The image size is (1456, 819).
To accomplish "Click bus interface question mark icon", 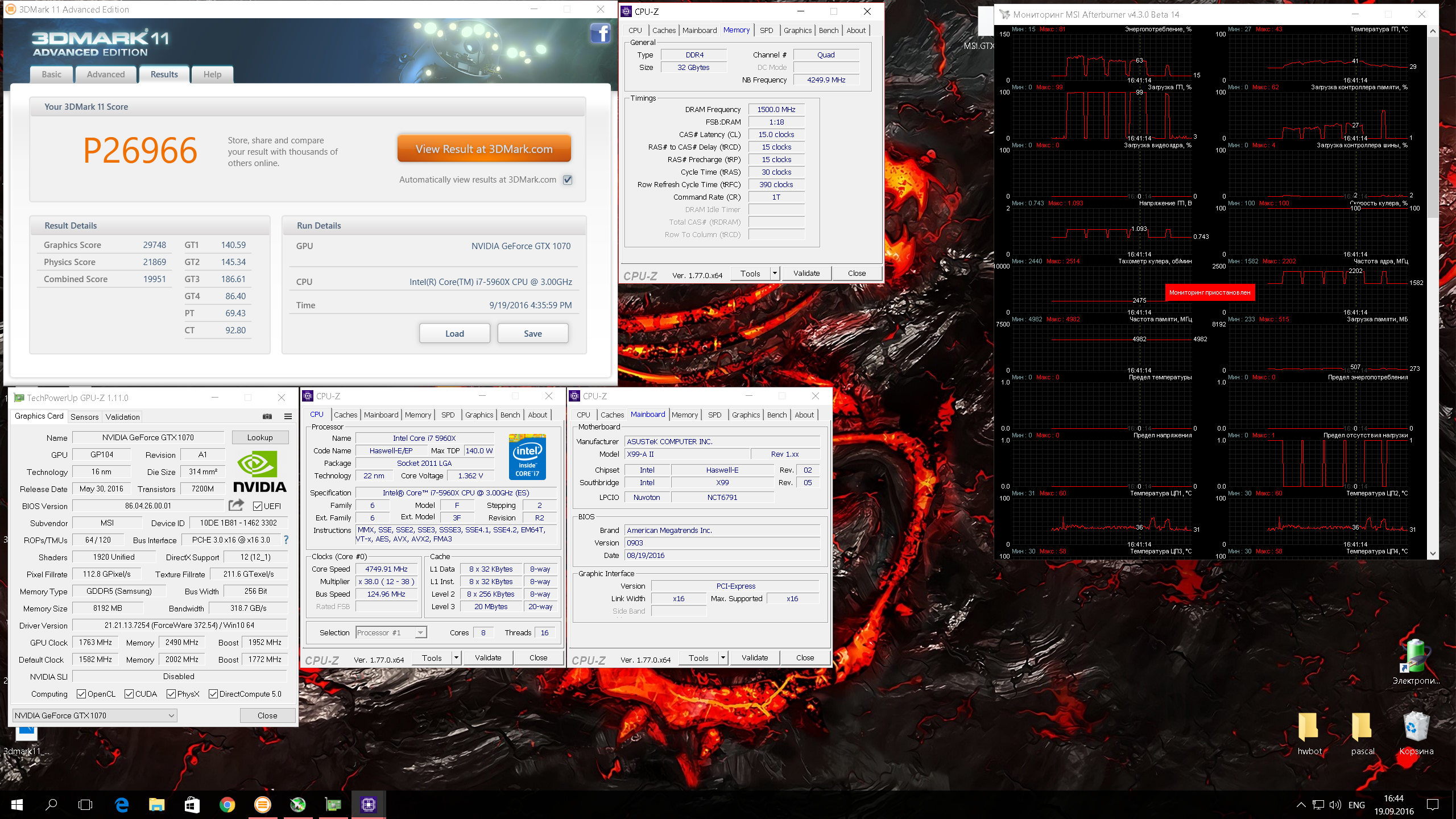I will 286,540.
